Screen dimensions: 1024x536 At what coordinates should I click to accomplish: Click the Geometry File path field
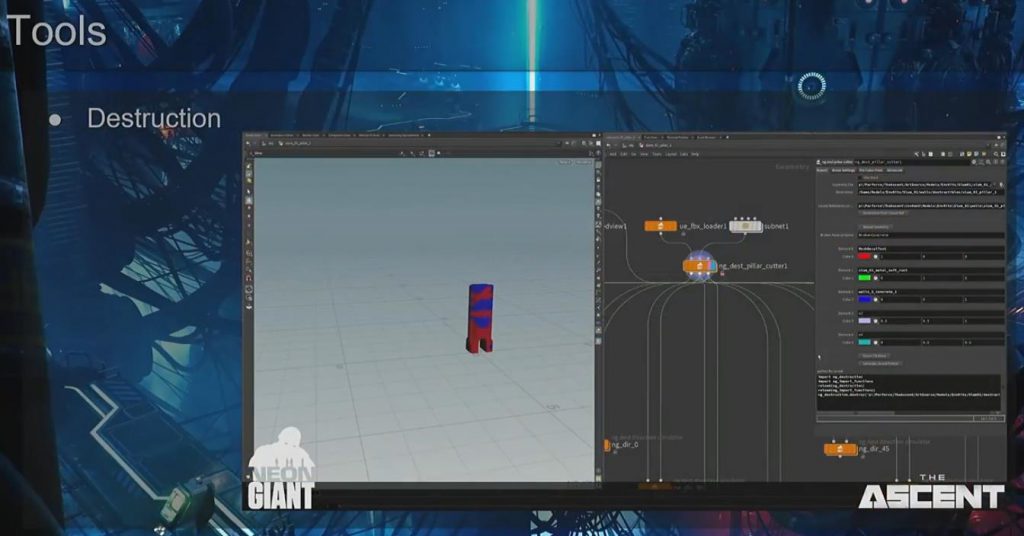(924, 185)
